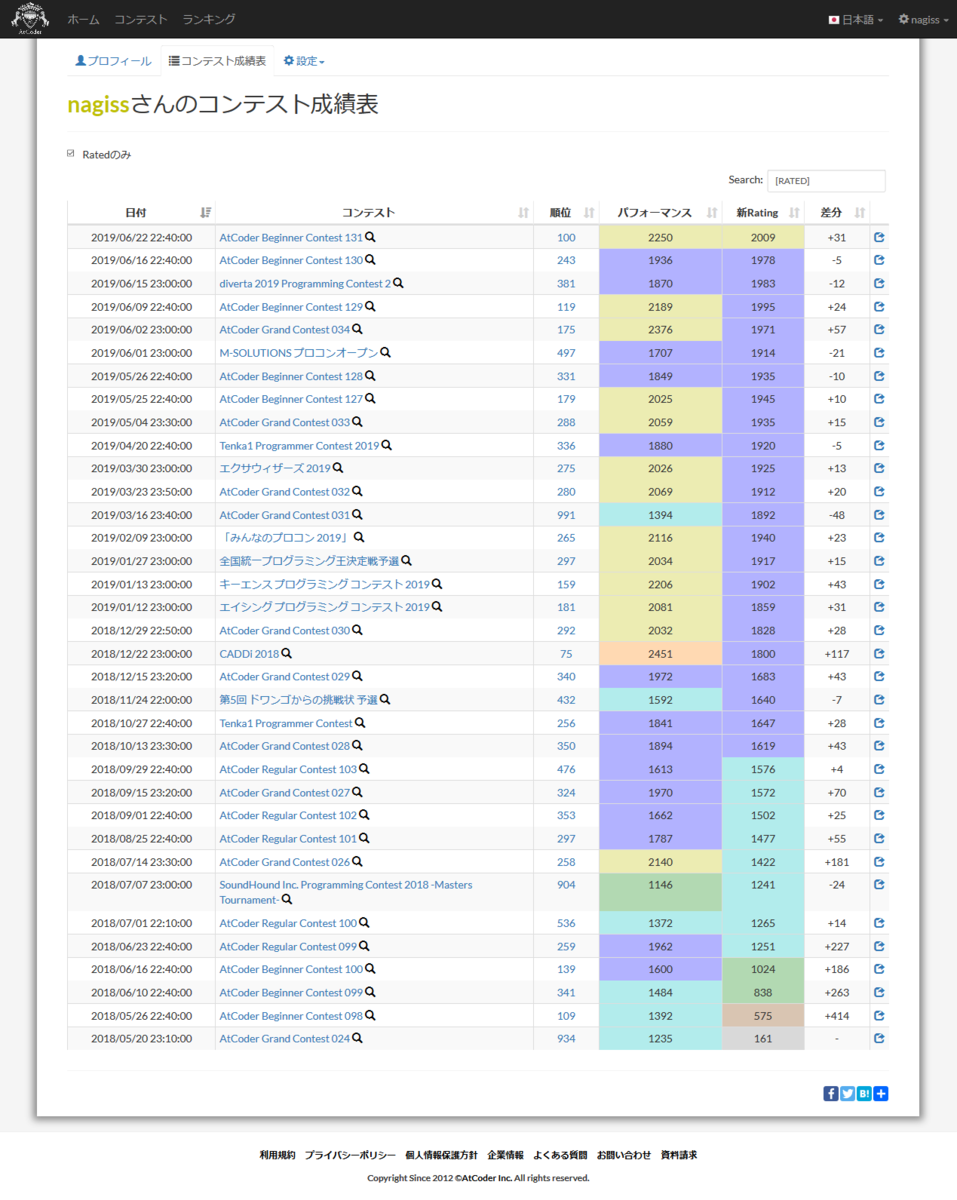This screenshot has height=1200, width=957.
Task: Click the AtCoder logo in the navbar
Action: (x=30, y=19)
